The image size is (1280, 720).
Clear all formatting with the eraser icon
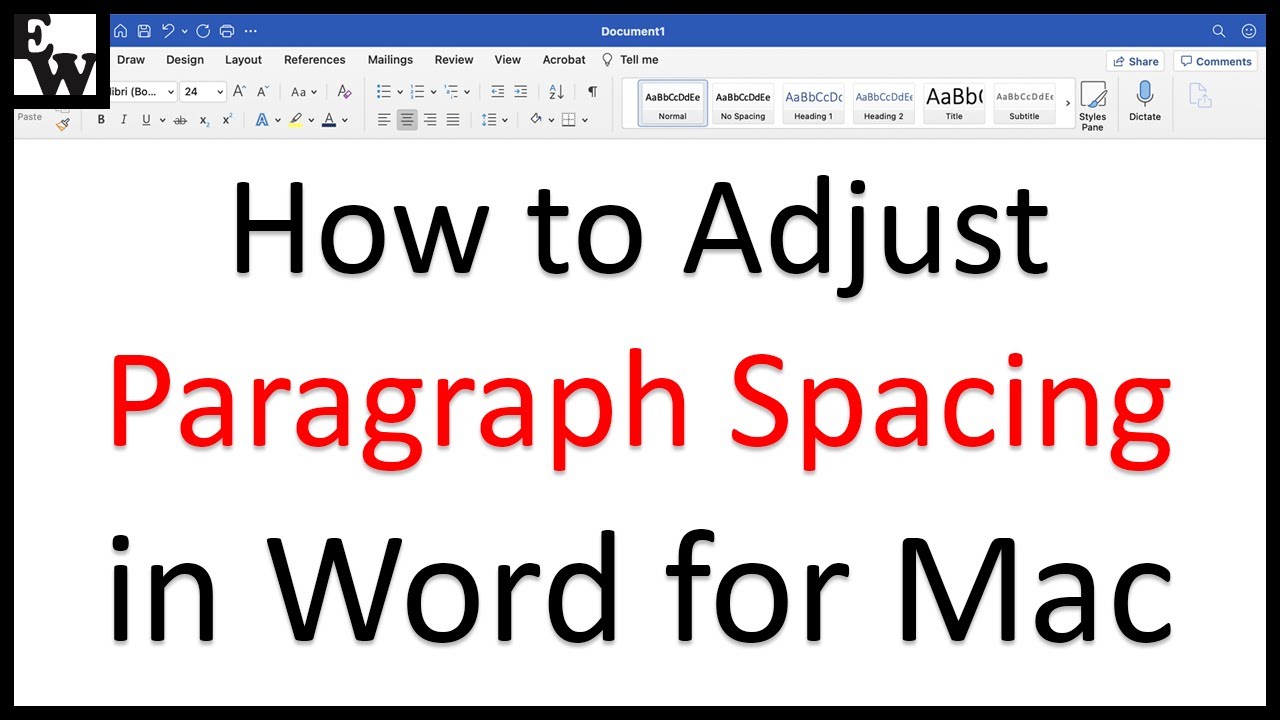344,92
